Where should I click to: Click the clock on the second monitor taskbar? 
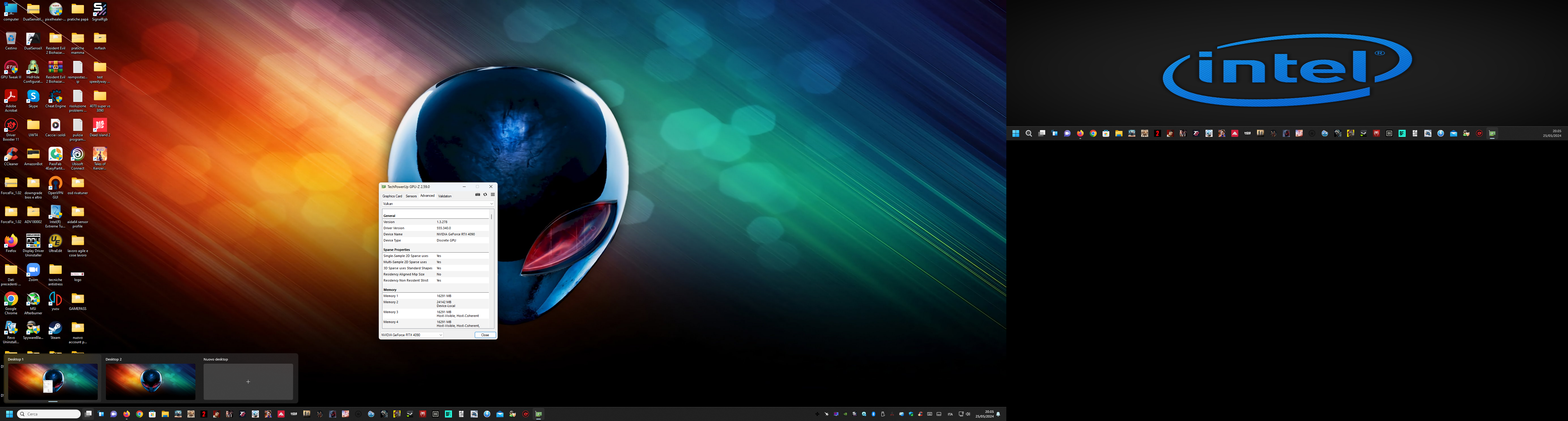[x=1552, y=133]
